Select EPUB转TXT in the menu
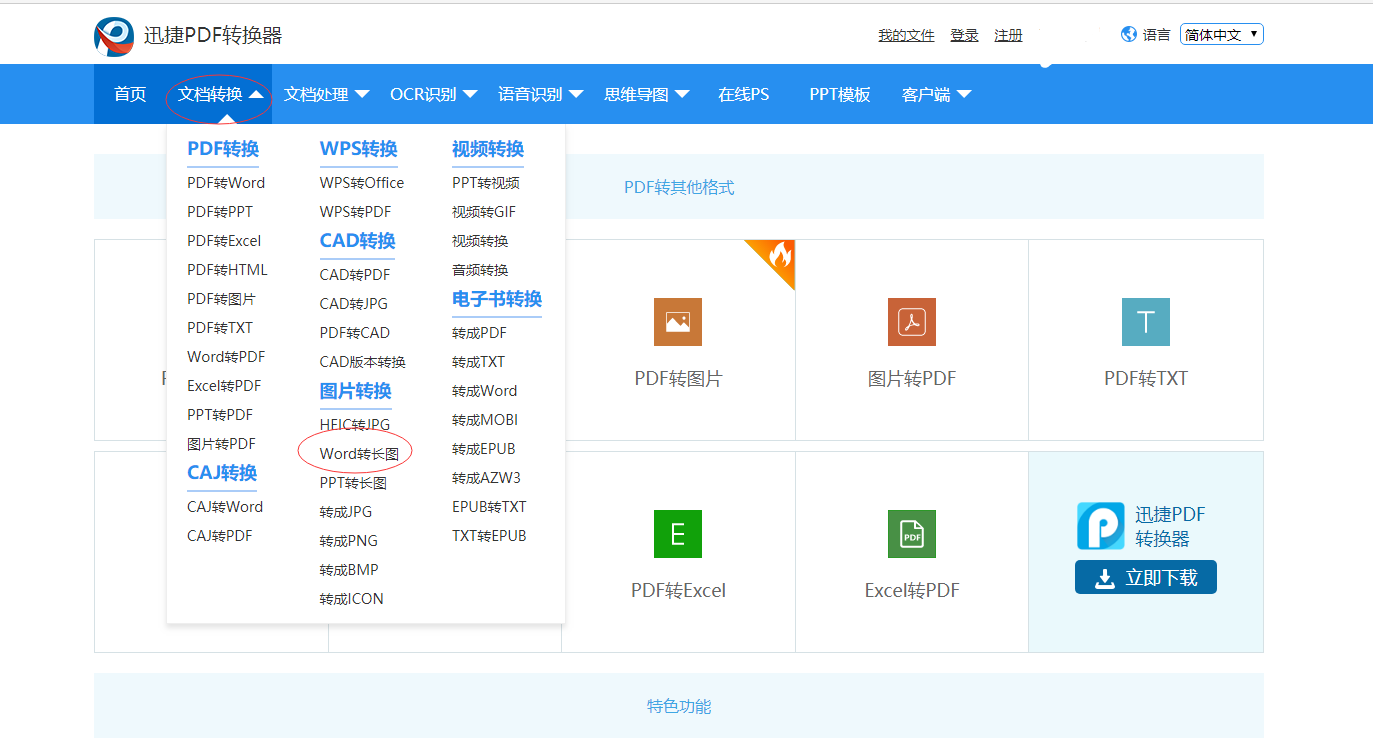 coord(489,507)
